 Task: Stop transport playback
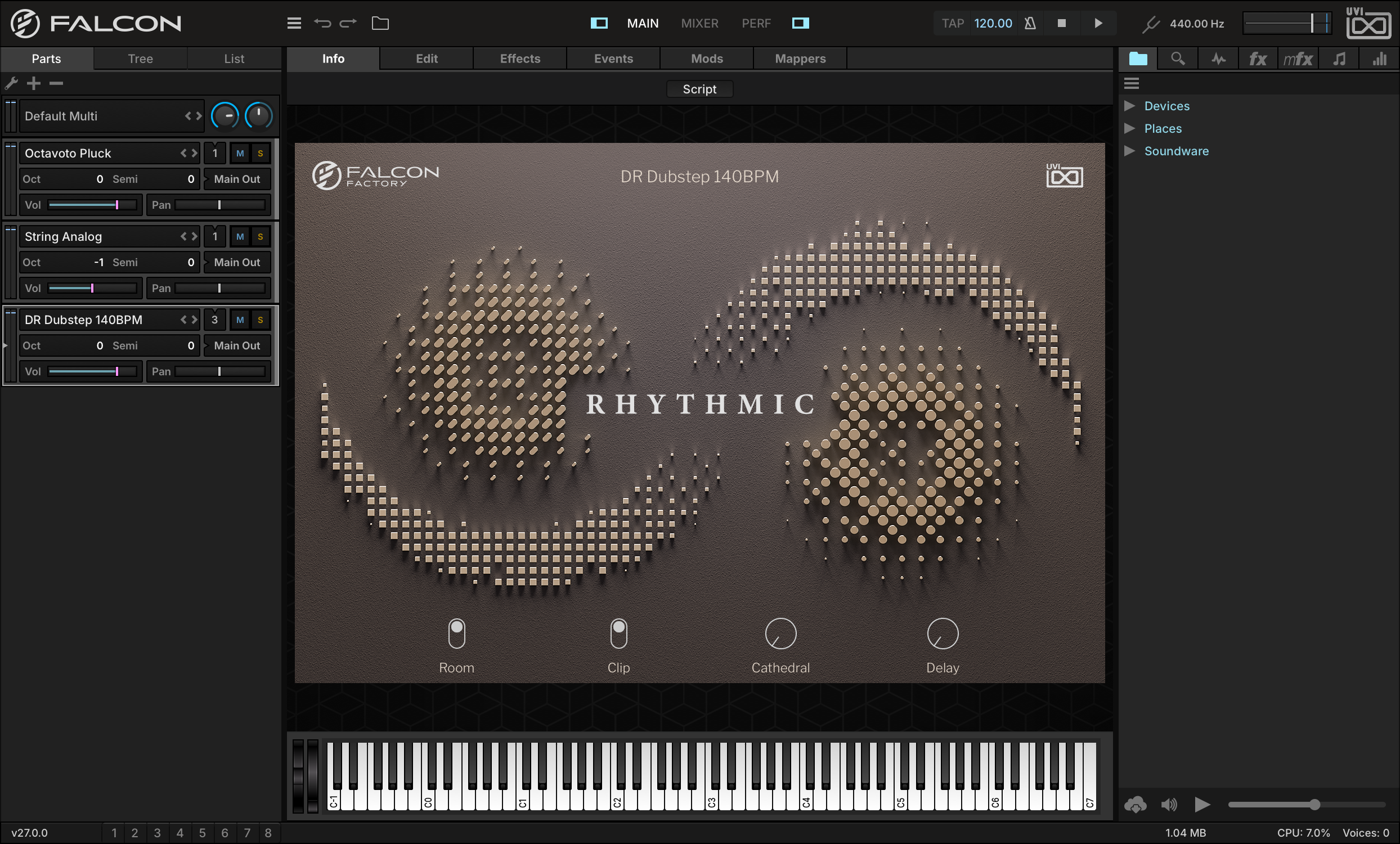(1061, 23)
